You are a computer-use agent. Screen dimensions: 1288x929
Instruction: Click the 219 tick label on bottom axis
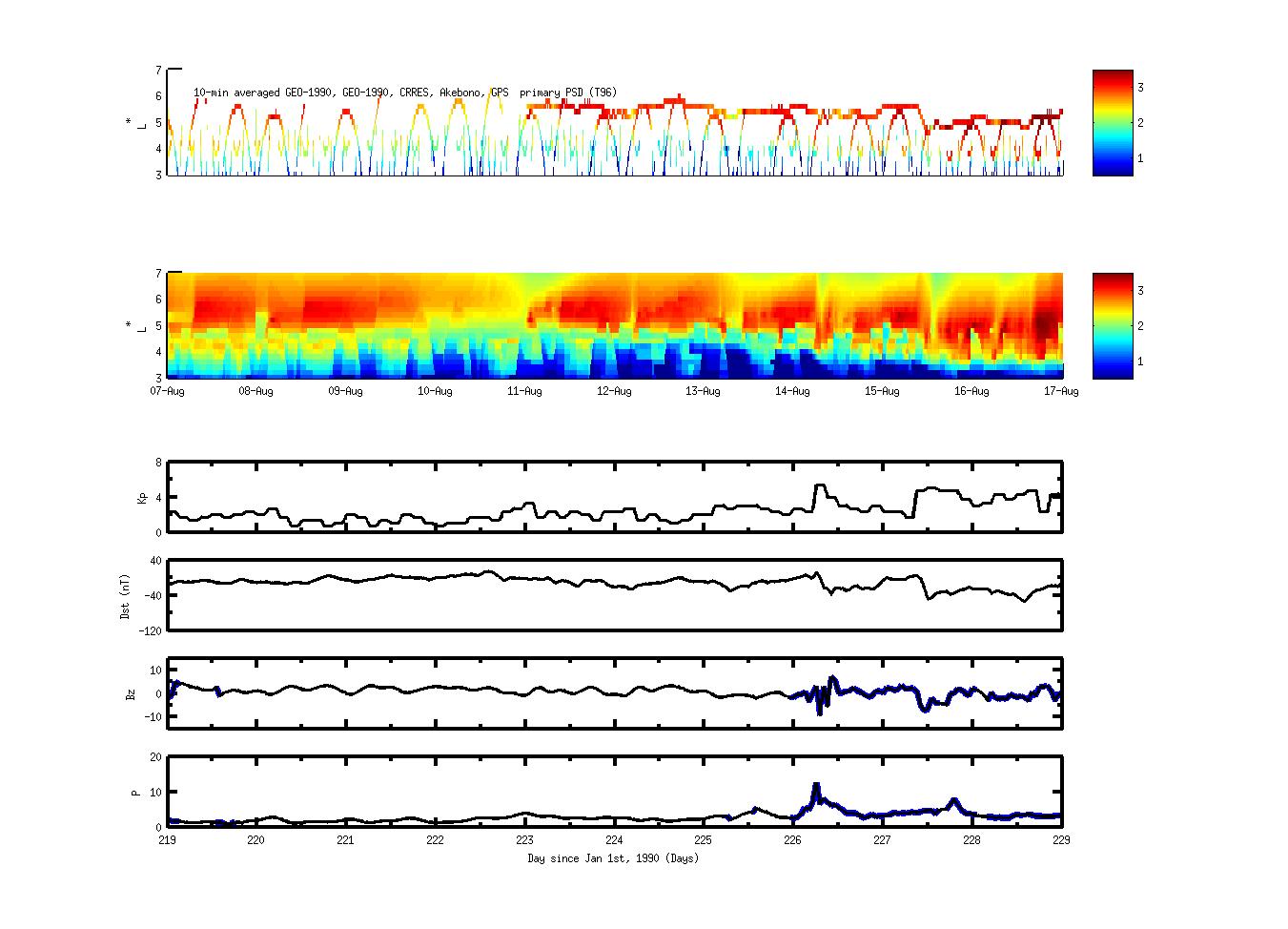point(167,840)
